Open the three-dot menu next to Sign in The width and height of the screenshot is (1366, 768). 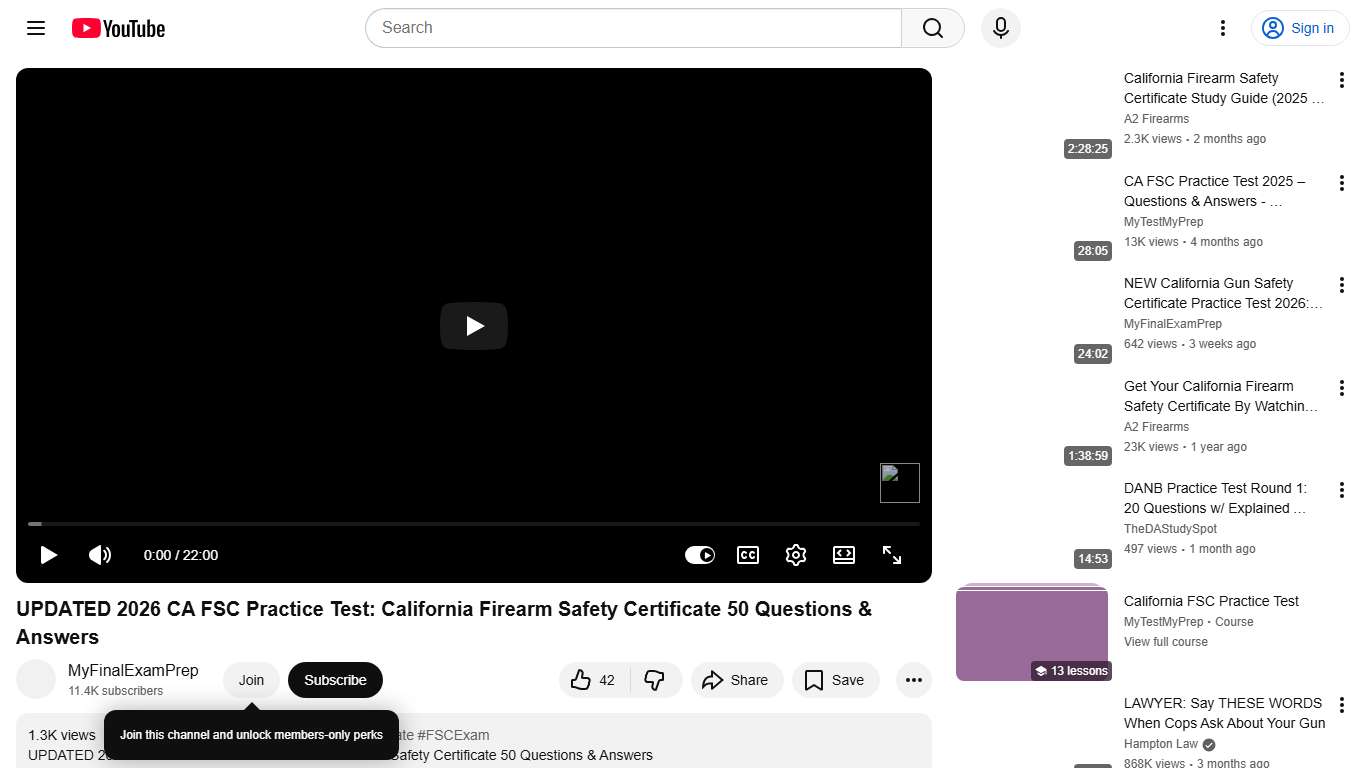coord(1222,28)
